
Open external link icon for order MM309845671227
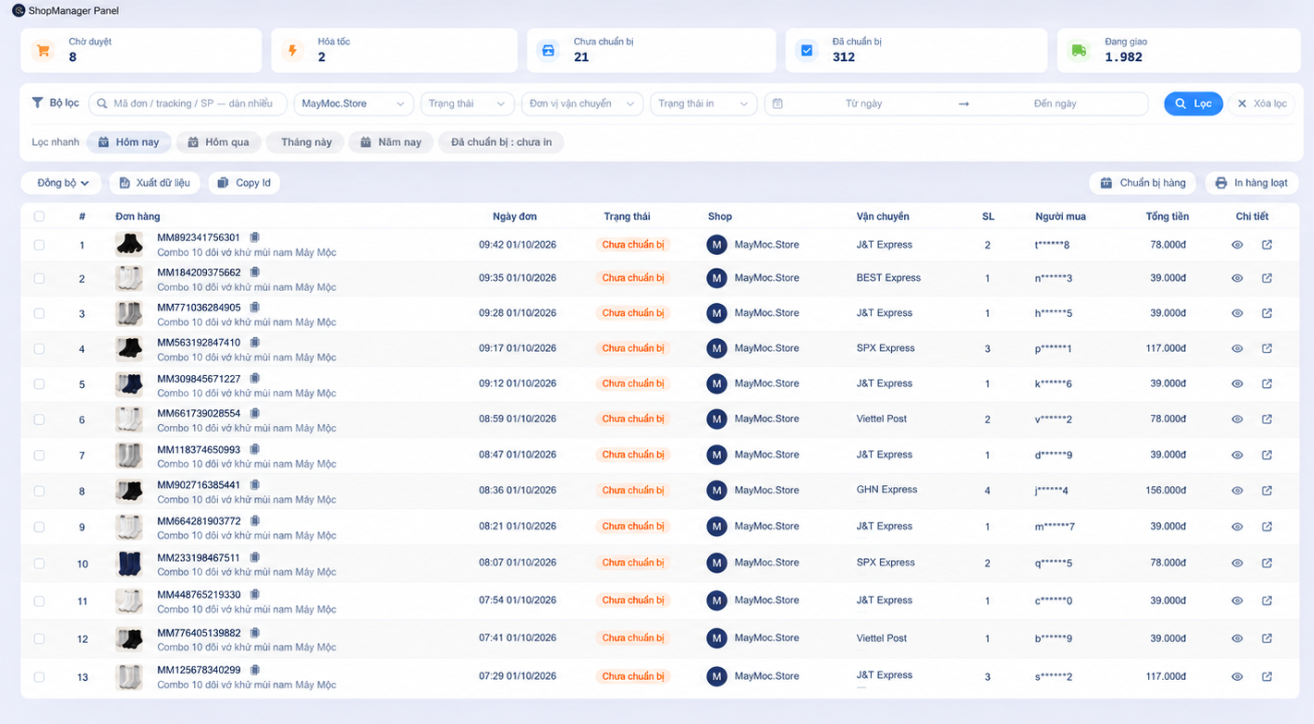(1267, 384)
